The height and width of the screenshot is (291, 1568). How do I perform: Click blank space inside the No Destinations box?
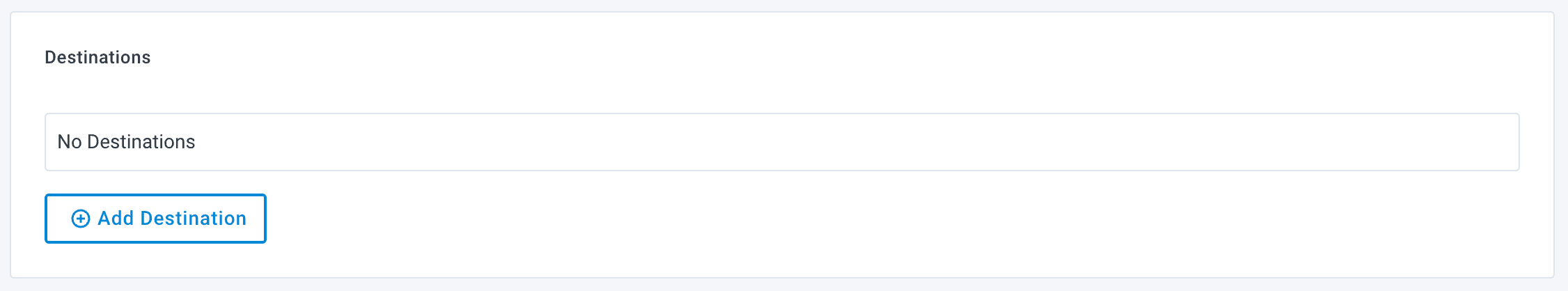[x=975, y=142]
